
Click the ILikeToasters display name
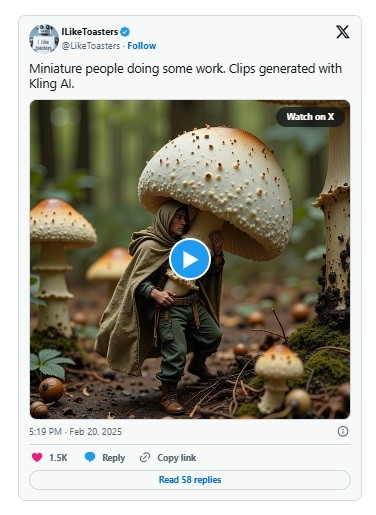(x=90, y=32)
